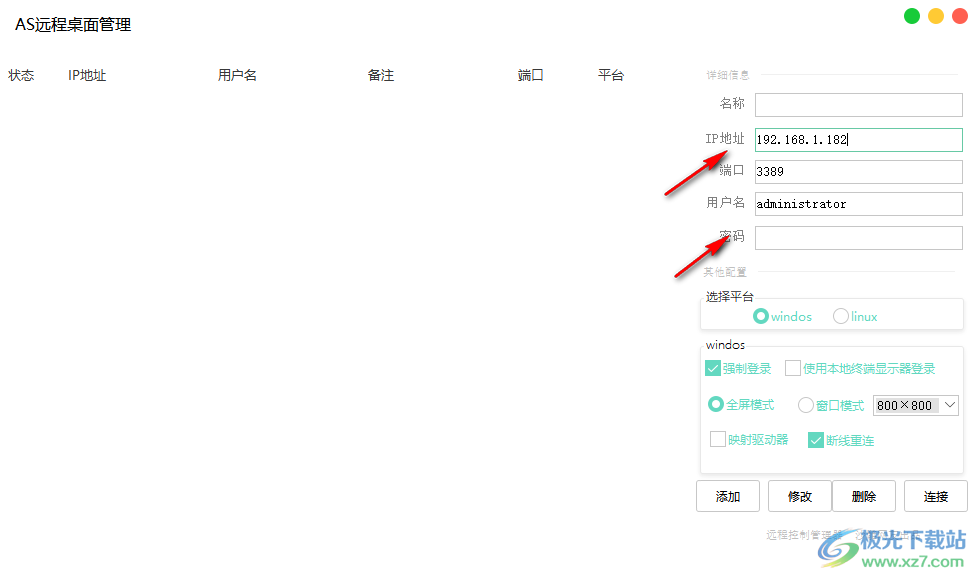Click the 状态 column header
Image resolution: width=977 pixels, height=578 pixels.
(x=21, y=75)
